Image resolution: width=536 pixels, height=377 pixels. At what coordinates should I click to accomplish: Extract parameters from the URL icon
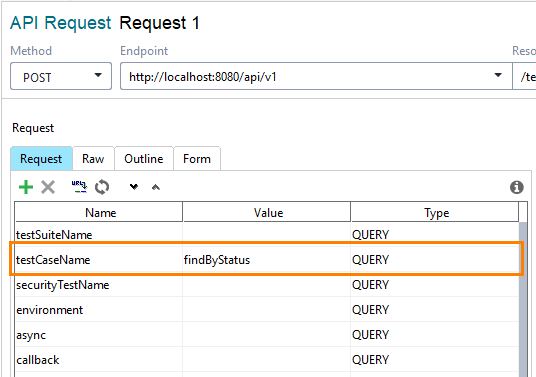(x=79, y=187)
